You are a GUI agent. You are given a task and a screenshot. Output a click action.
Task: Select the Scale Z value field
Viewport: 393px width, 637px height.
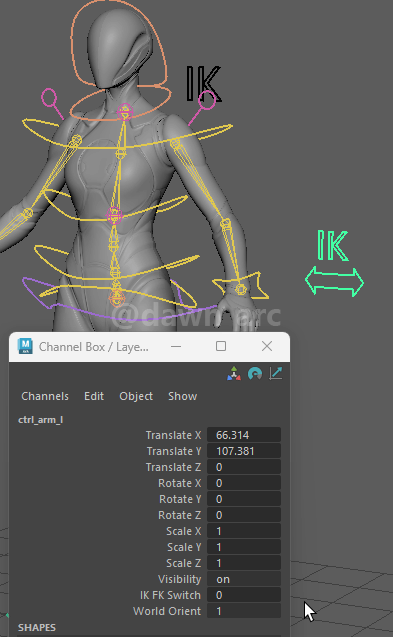[244, 563]
